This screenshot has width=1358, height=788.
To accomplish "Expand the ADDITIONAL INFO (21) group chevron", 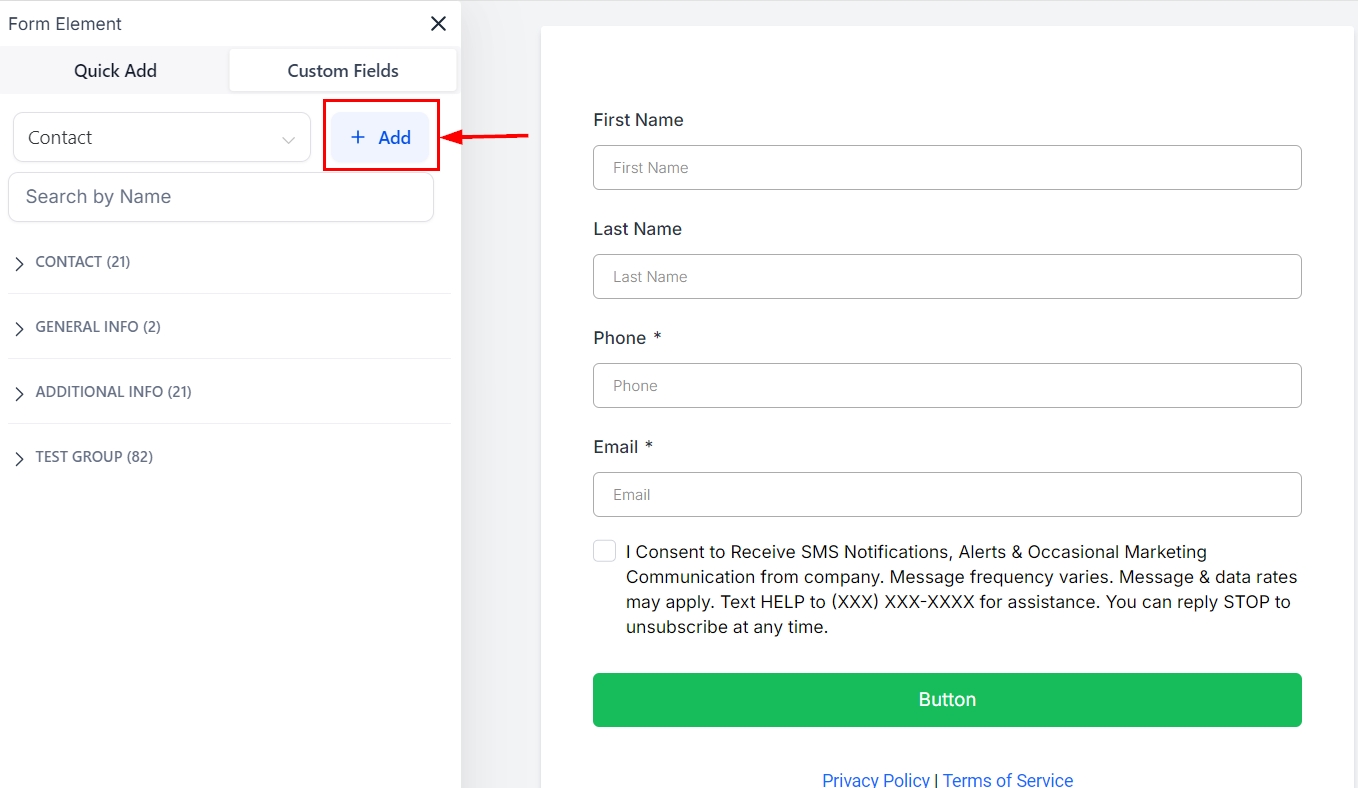I will (19, 393).
